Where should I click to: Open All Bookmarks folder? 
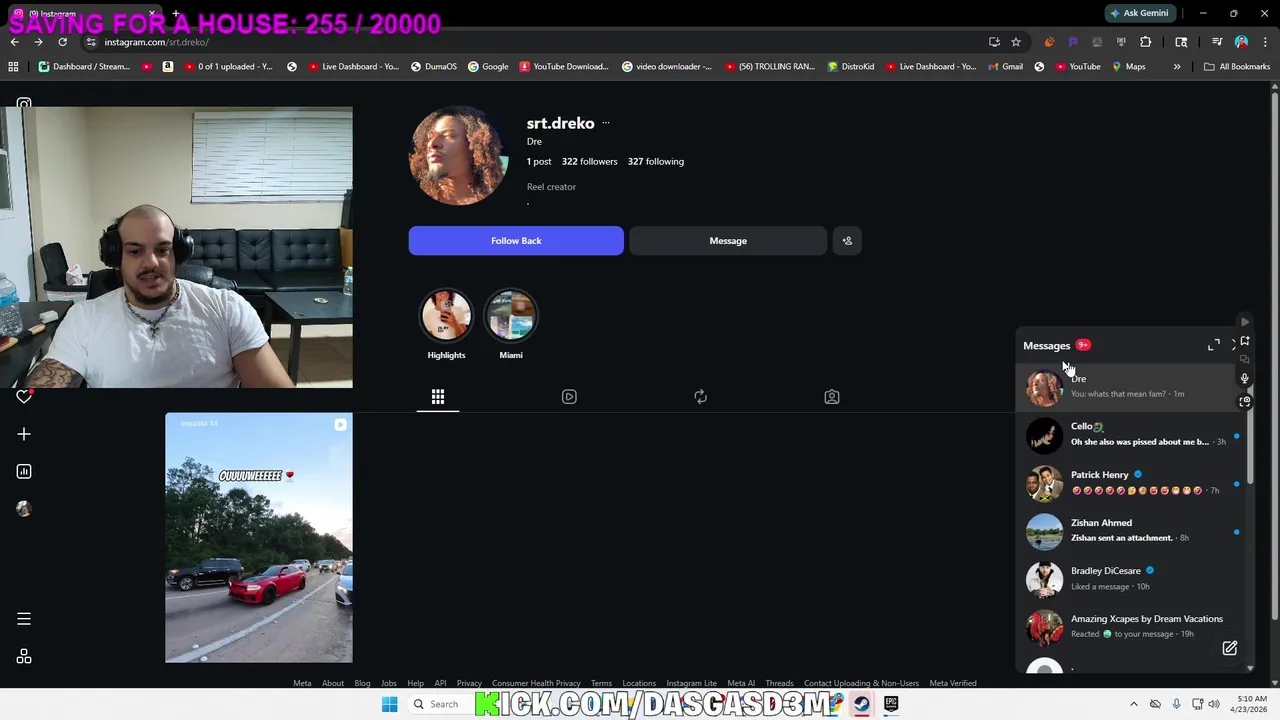coord(1237,67)
